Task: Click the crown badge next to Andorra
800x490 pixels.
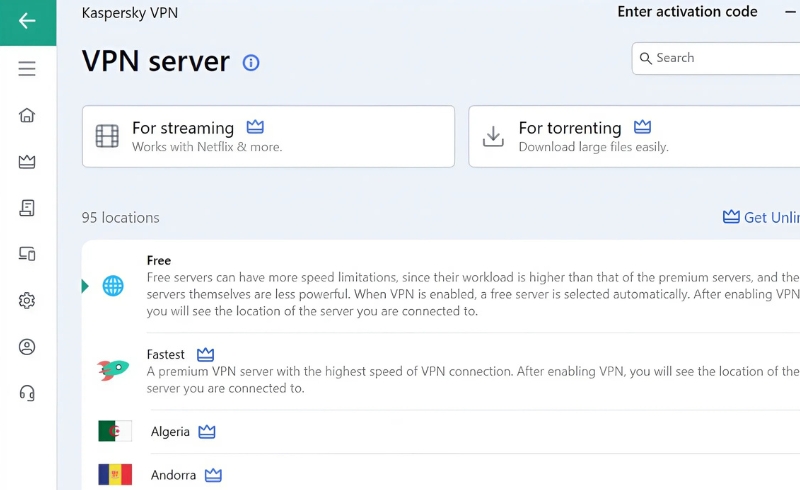Action: coord(213,475)
